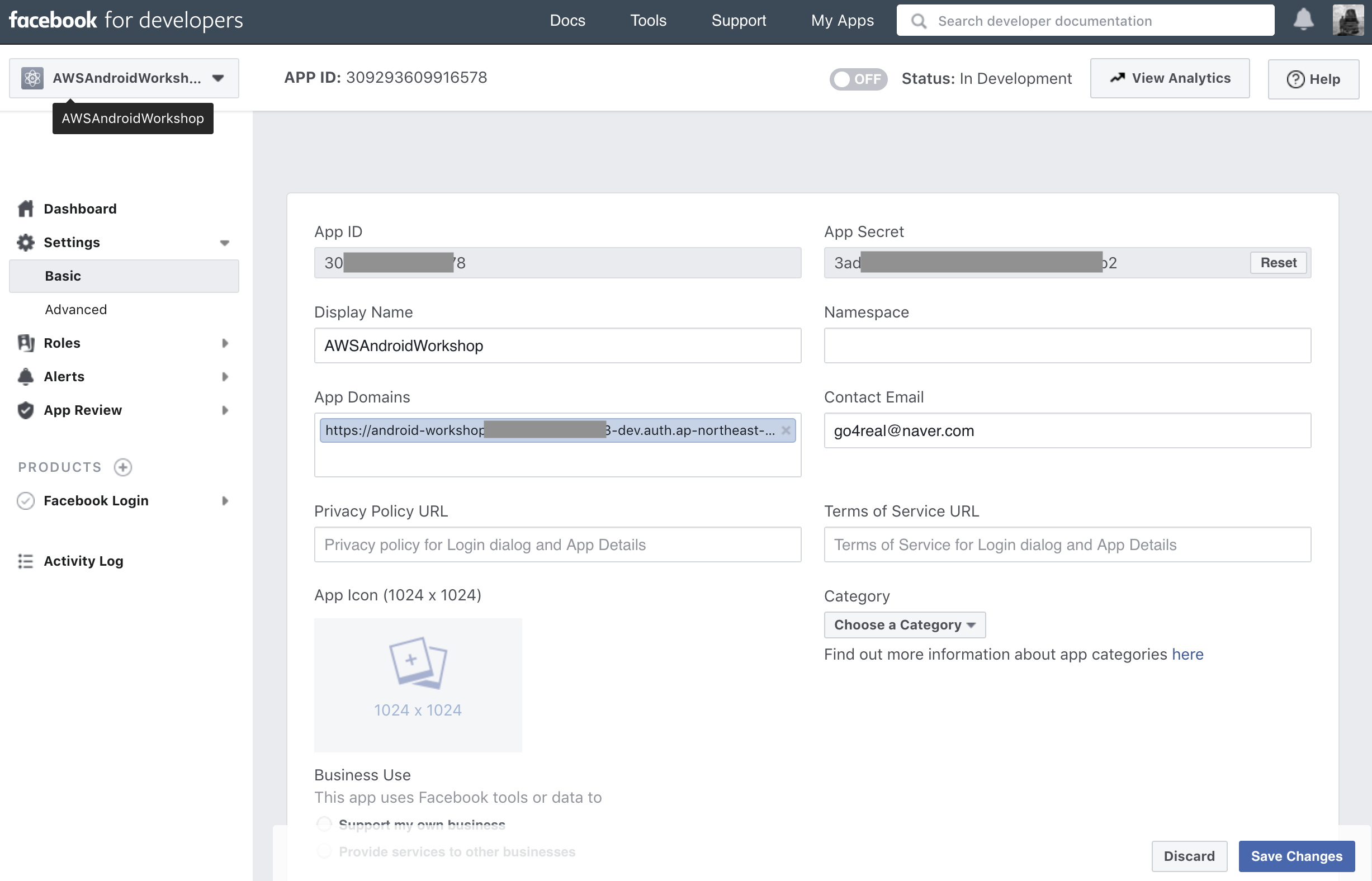Open the Support menu

(x=739, y=21)
